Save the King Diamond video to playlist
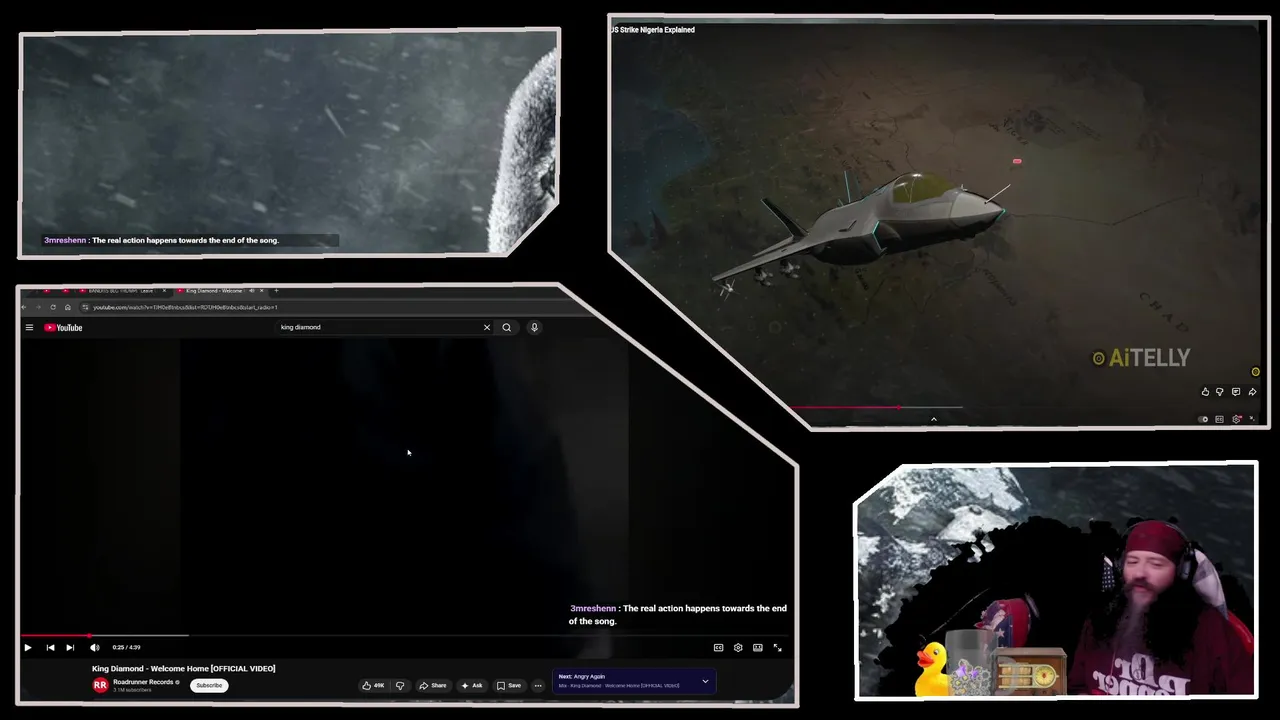1280x720 pixels. tap(509, 685)
